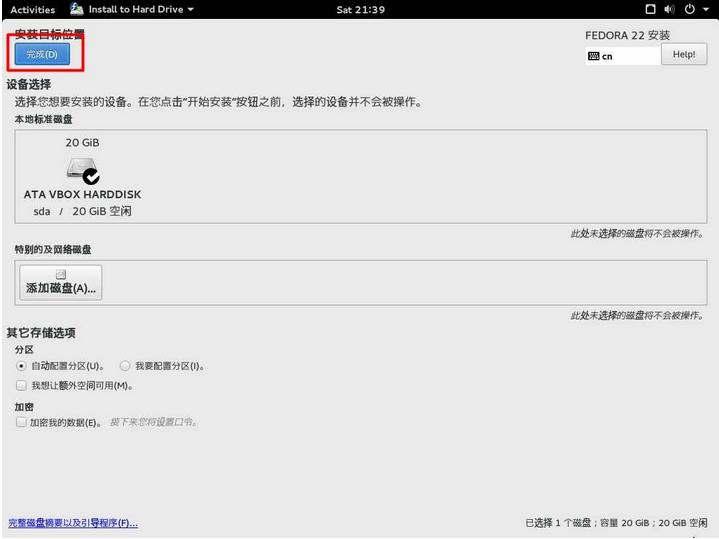
Task: Expand the system menu arrow in top bar
Action: pyautogui.click(x=706, y=9)
